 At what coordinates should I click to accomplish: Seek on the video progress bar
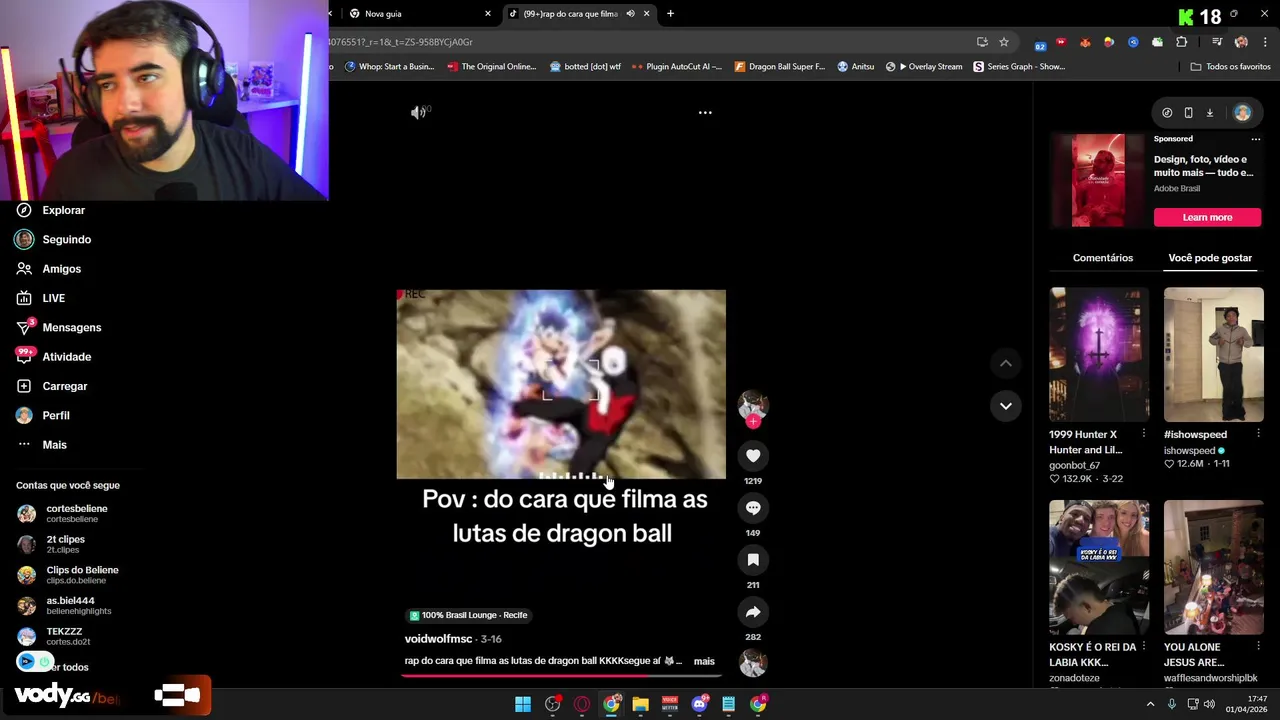tap(561, 675)
